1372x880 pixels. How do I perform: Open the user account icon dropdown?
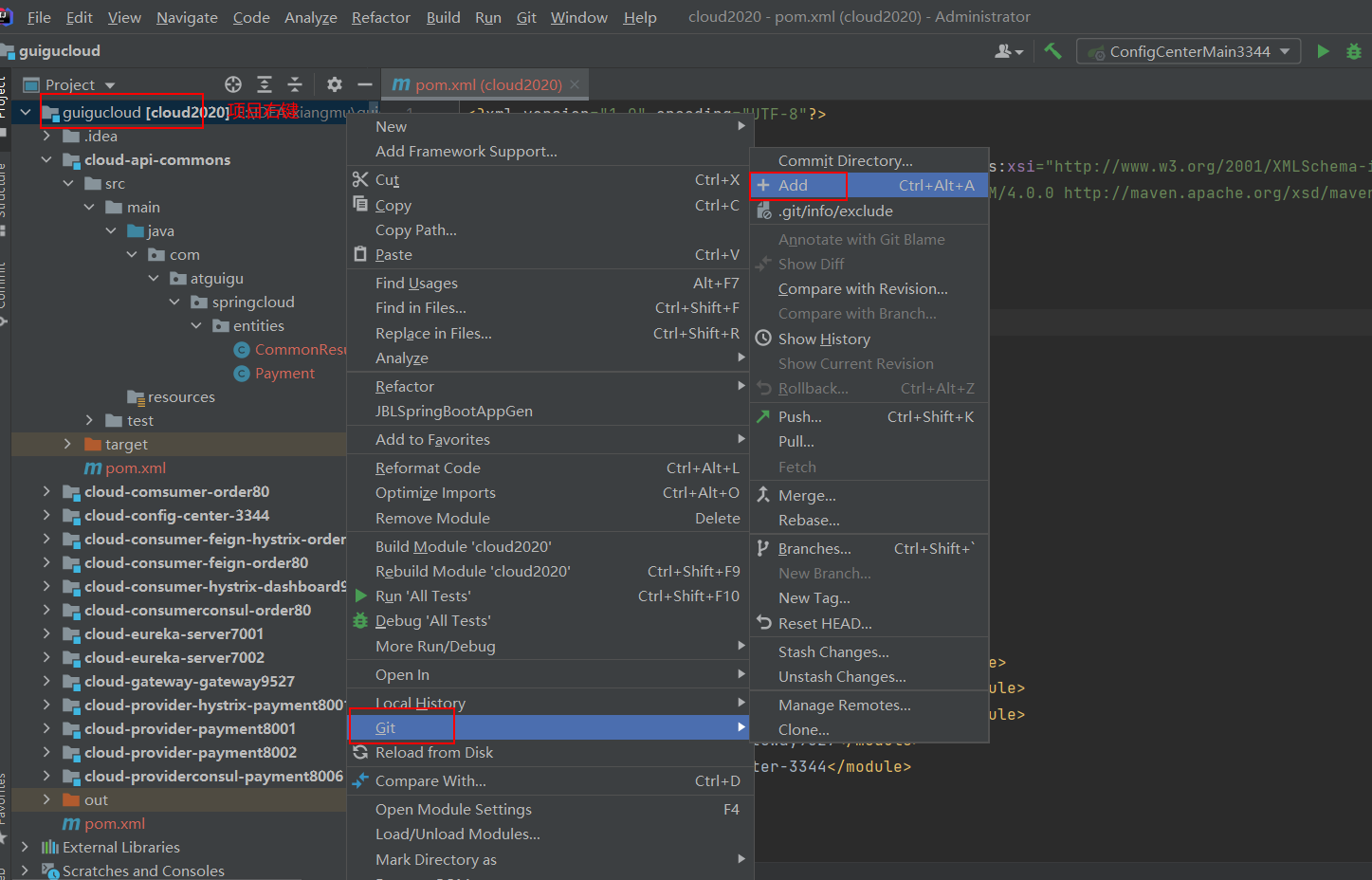(x=1008, y=51)
